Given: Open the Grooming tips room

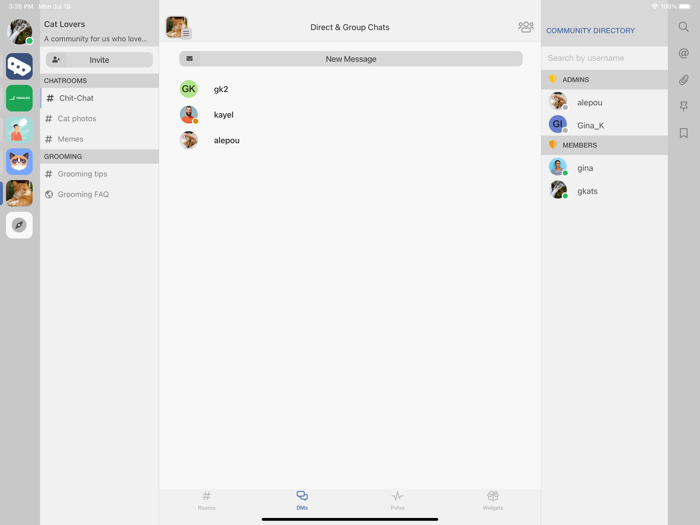Looking at the screenshot, I should (x=100, y=174).
